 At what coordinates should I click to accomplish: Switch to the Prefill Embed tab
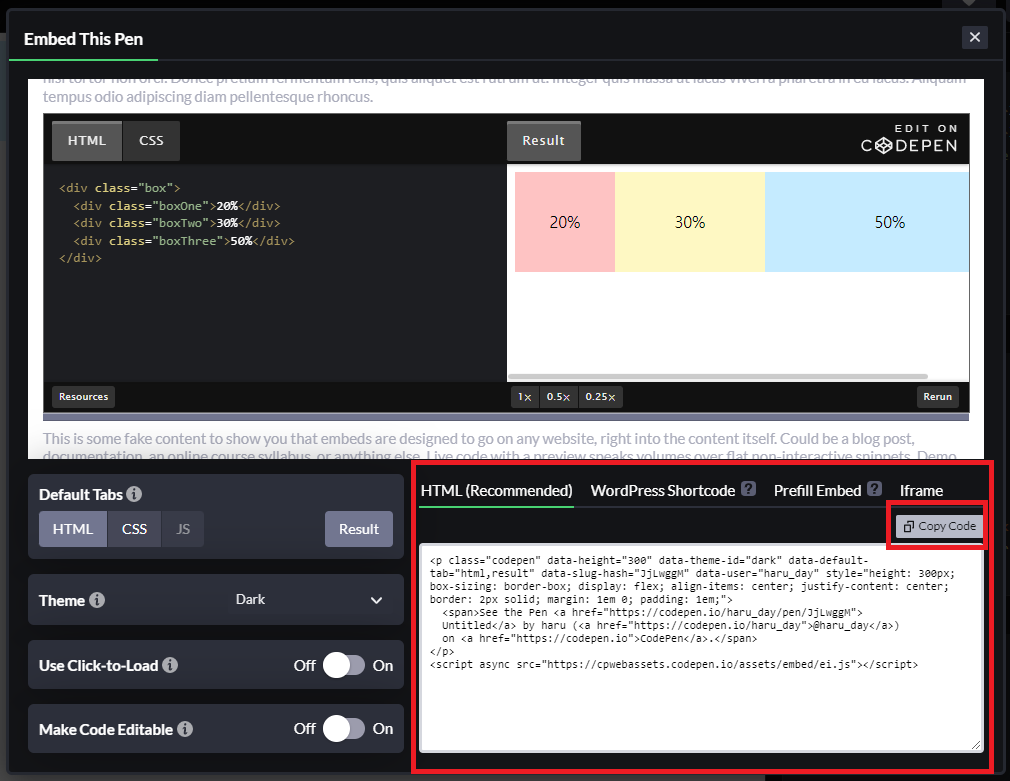[x=817, y=491]
